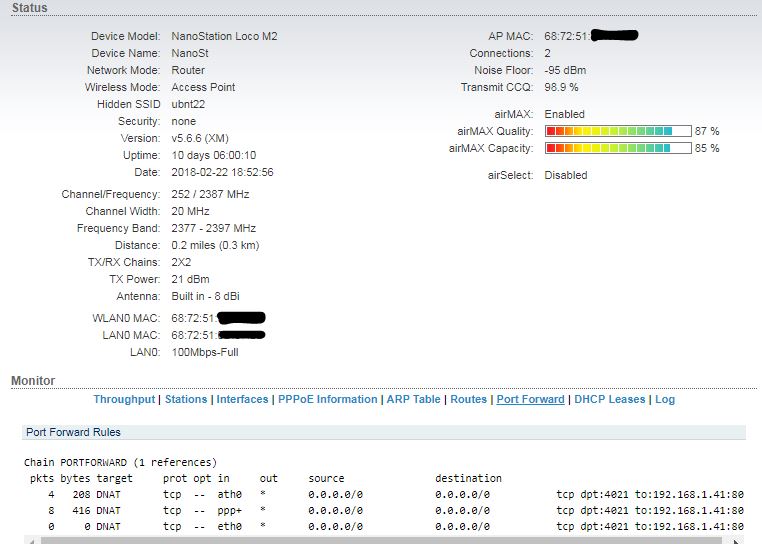Open the Throughput monitor link
The height and width of the screenshot is (544, 762).
[x=124, y=399]
